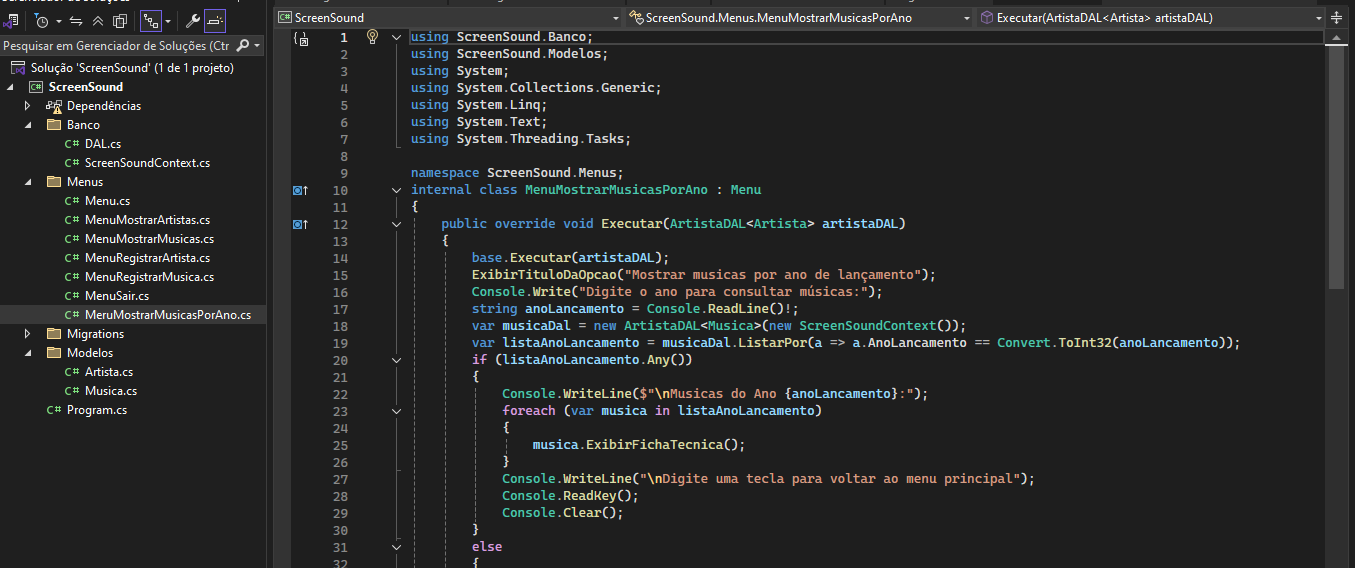Open the Pending Changes Filter dropdown arrow
This screenshot has width=1355, height=568.
click(x=58, y=21)
